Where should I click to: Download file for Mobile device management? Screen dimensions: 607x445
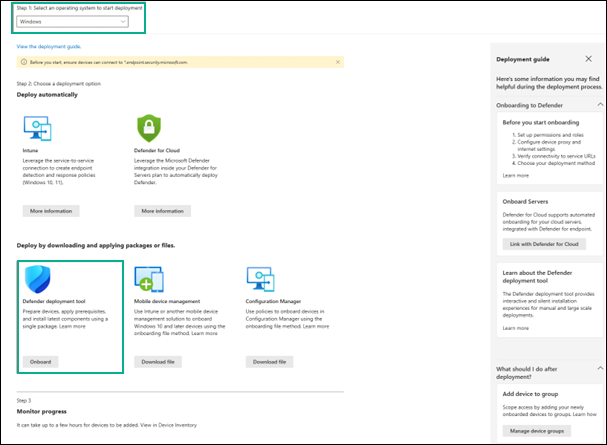[158, 362]
